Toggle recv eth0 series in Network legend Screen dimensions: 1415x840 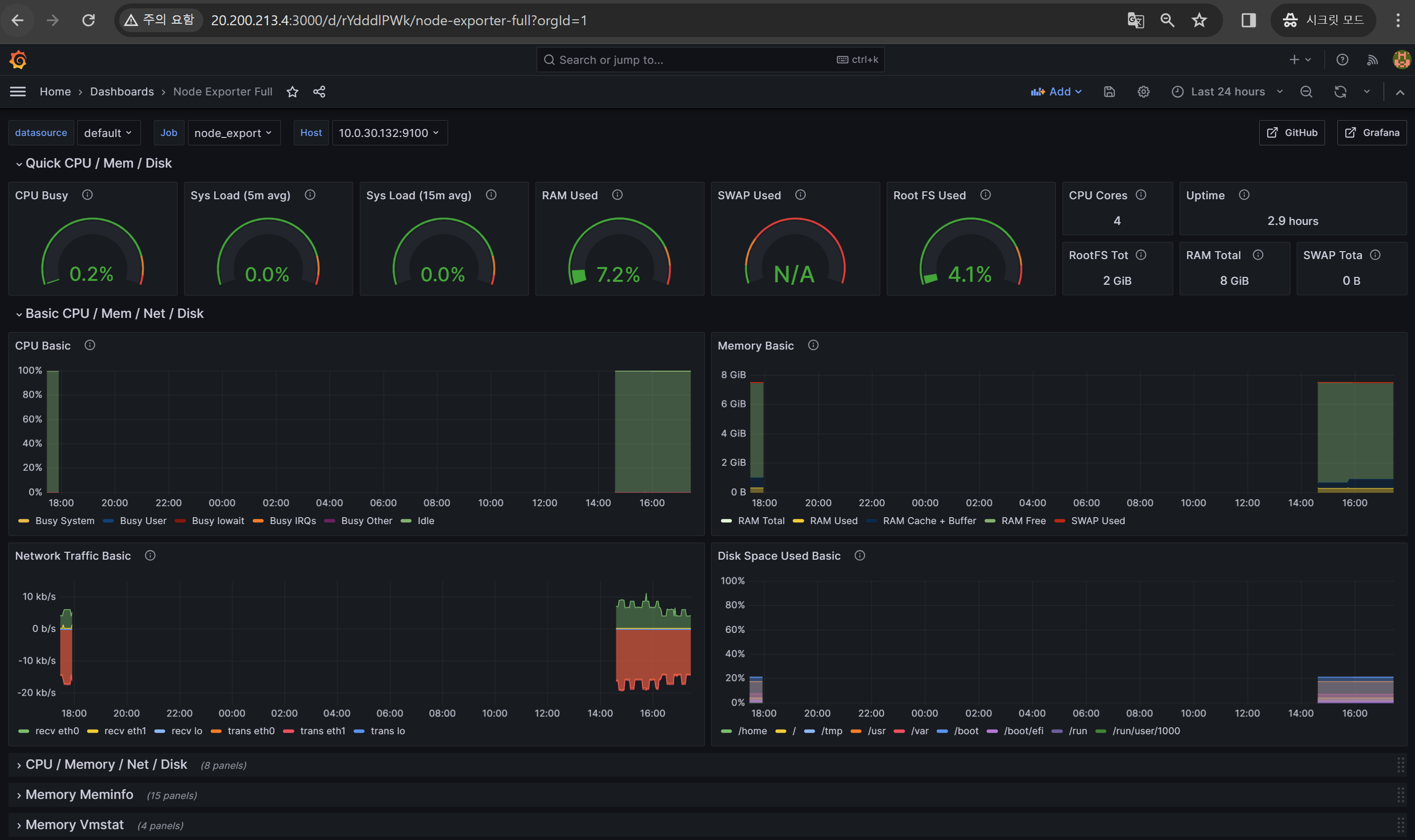56,731
